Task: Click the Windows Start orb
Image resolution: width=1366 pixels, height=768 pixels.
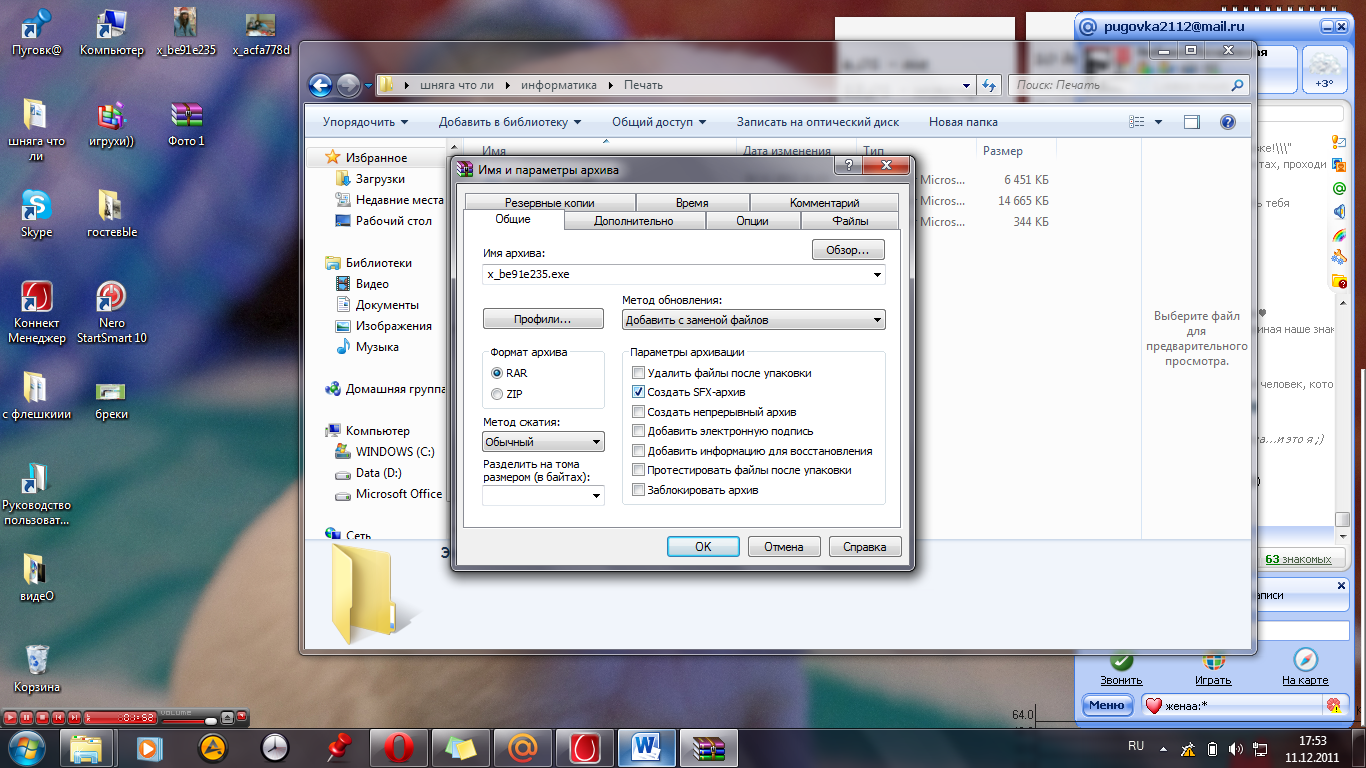Action: [x=27, y=747]
